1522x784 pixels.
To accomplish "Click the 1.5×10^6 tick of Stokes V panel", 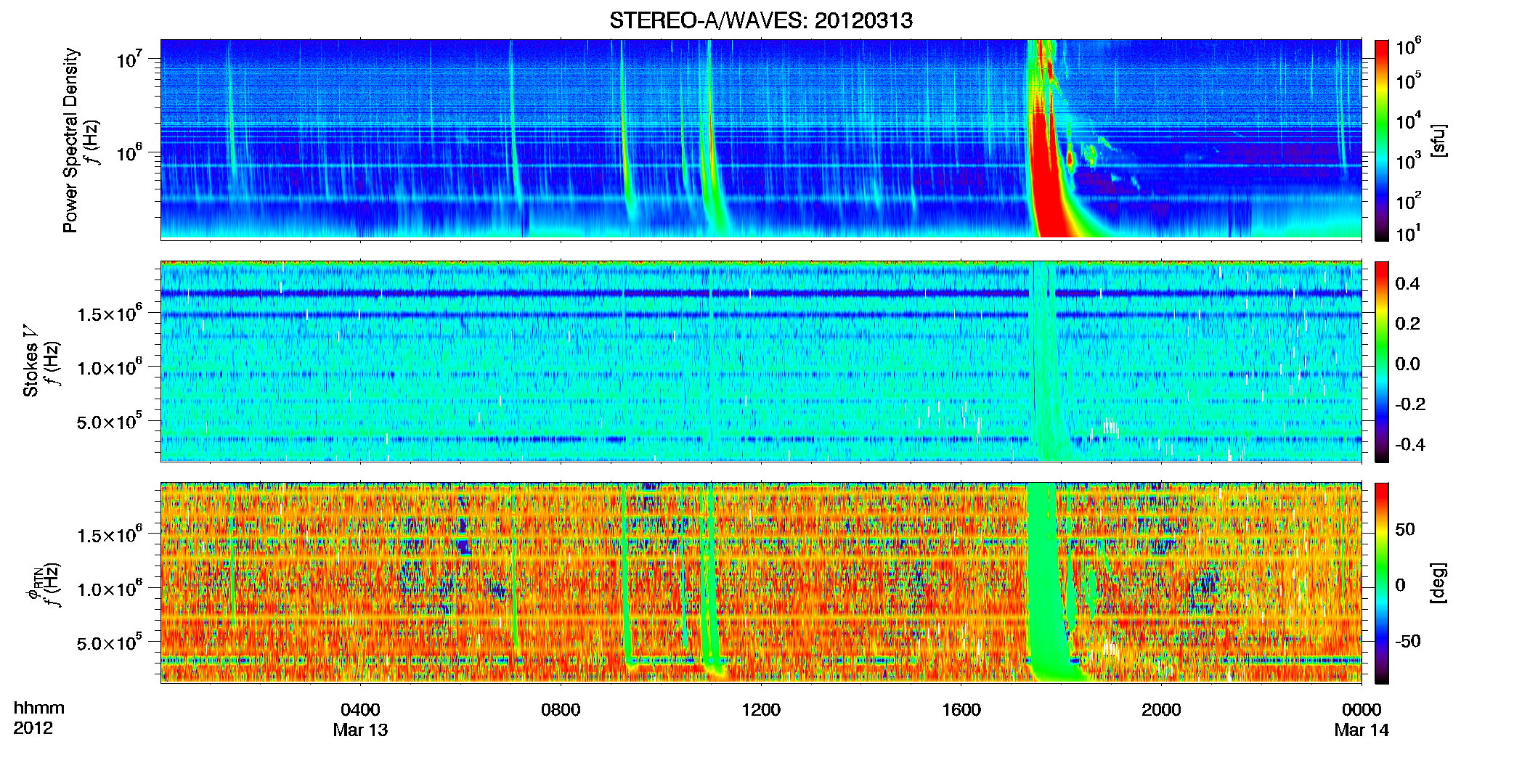I will pos(110,314).
